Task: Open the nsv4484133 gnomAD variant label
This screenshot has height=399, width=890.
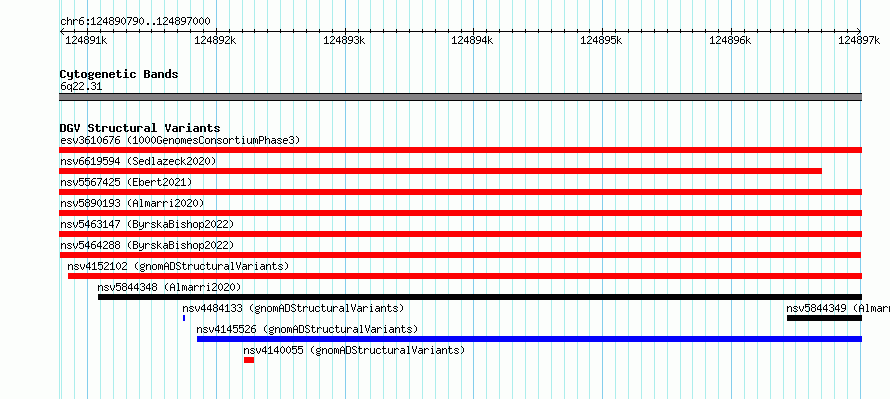Action: click(293, 308)
